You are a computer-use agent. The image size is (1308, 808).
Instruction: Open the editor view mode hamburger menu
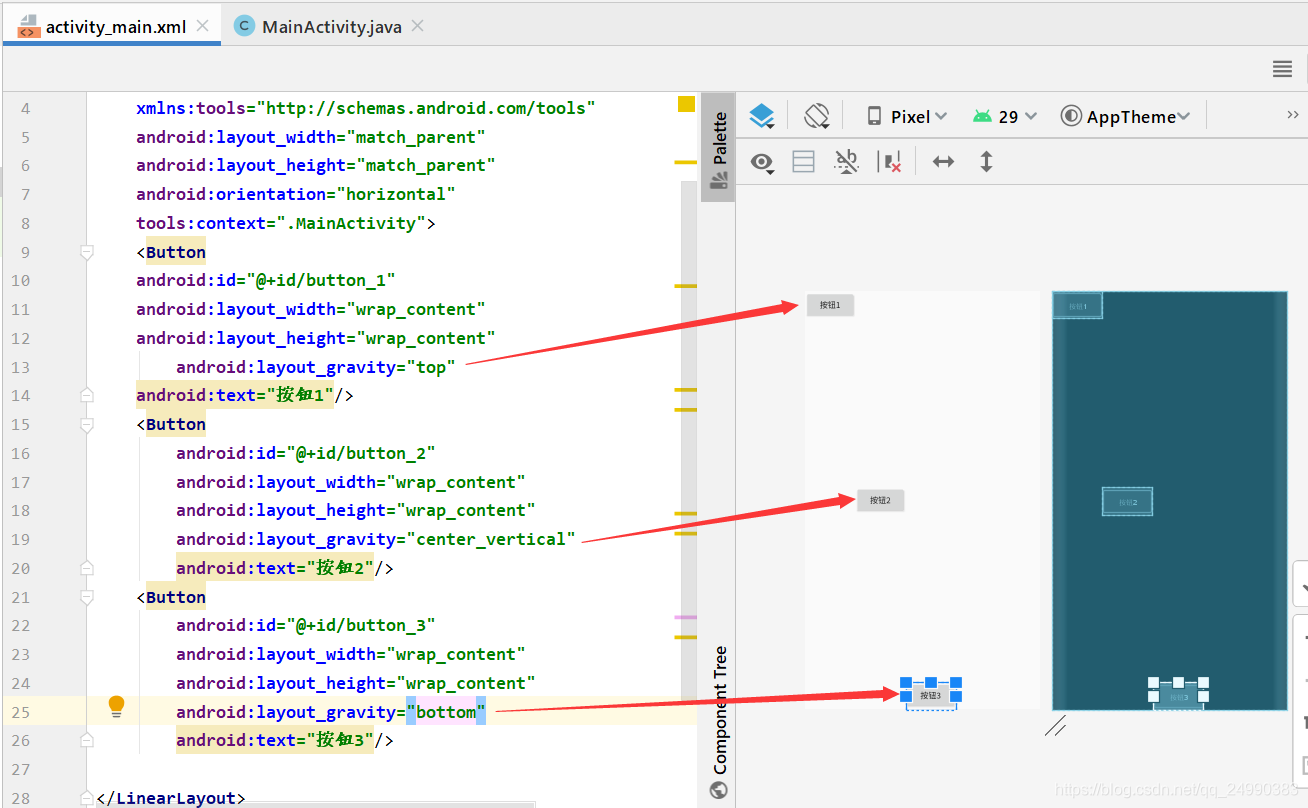click(x=1282, y=68)
